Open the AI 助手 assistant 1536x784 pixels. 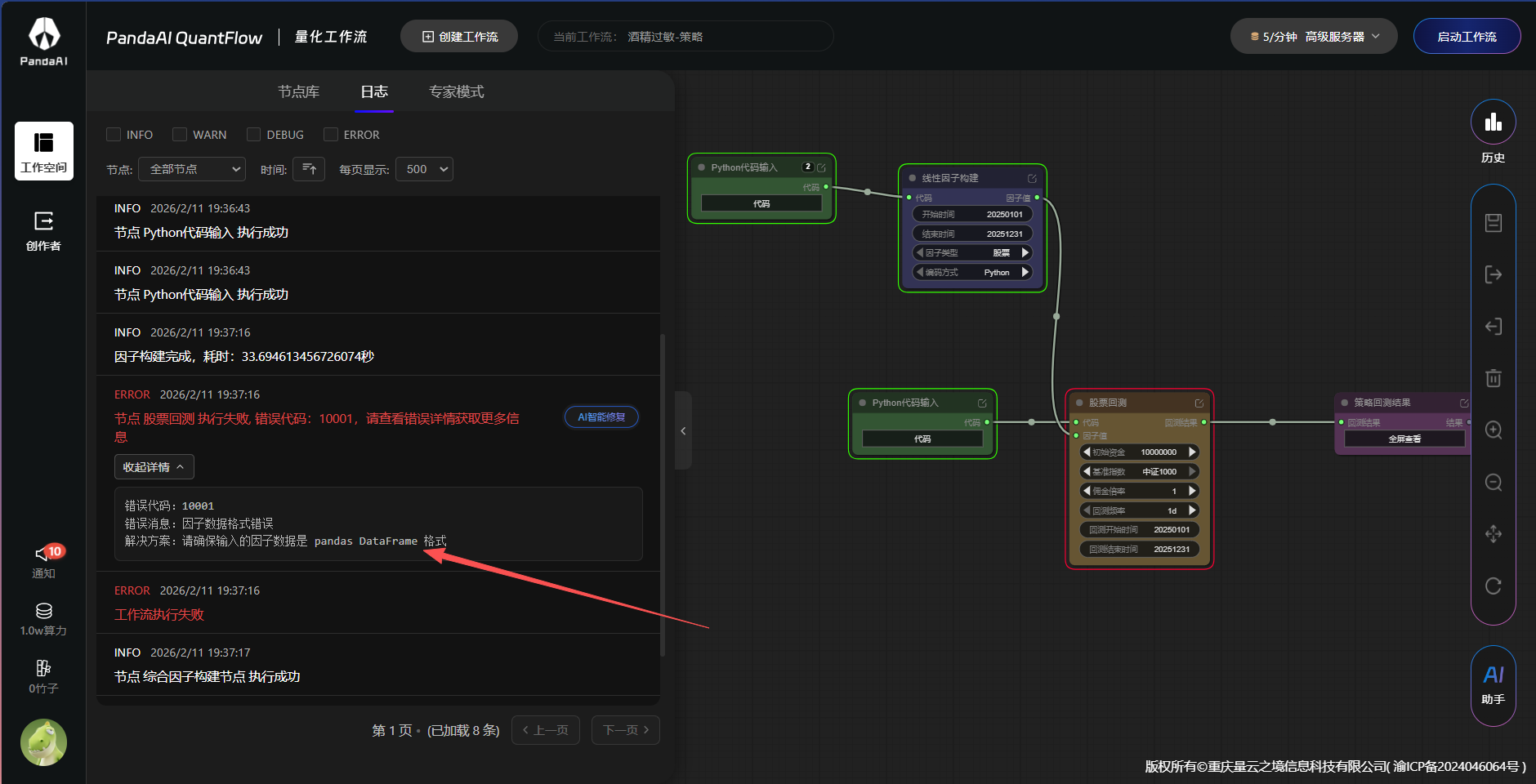coord(1494,685)
